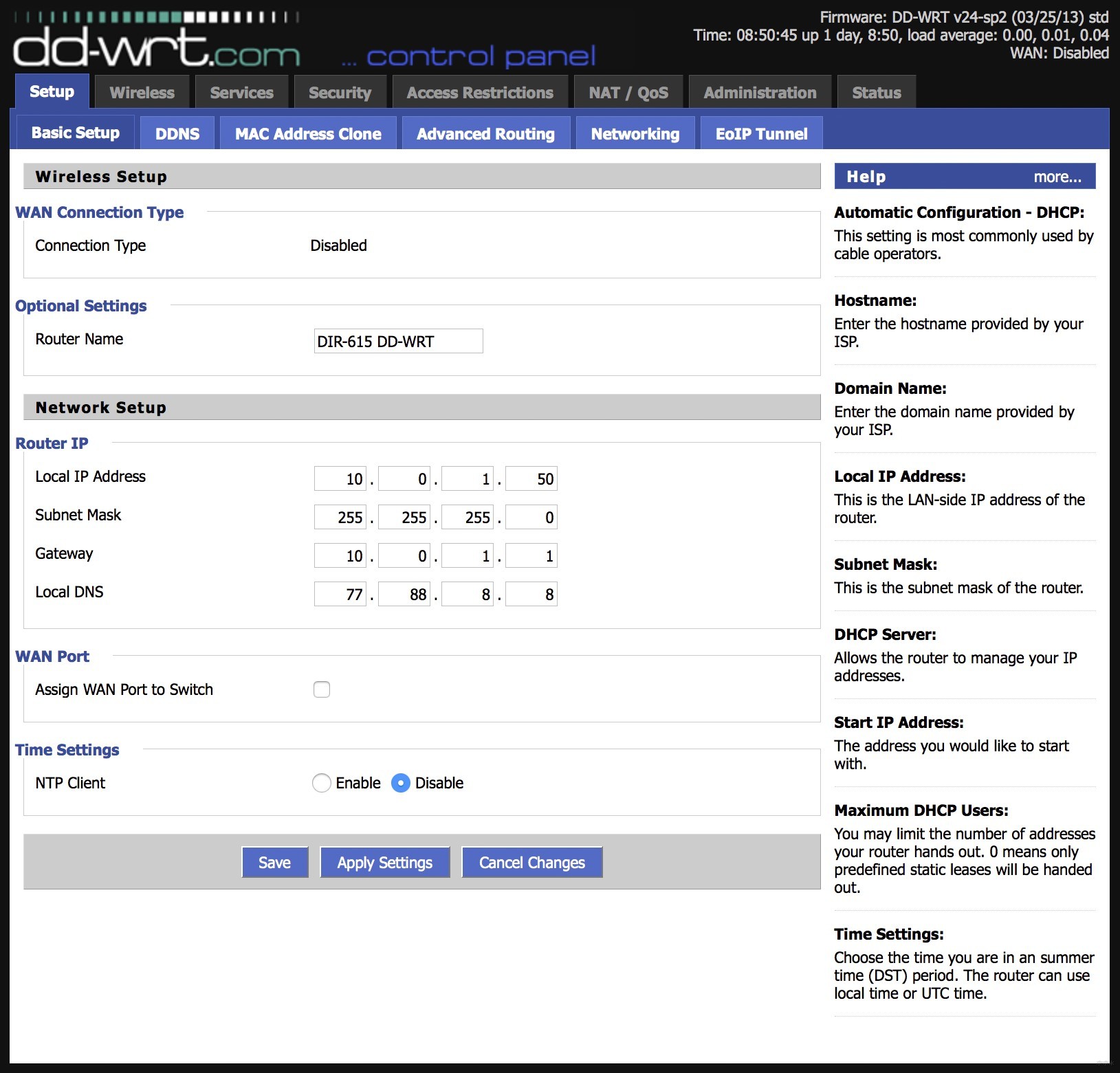This screenshot has height=1073, width=1120.
Task: Click the 'DHCP Server:' help heading
Action: (x=885, y=634)
